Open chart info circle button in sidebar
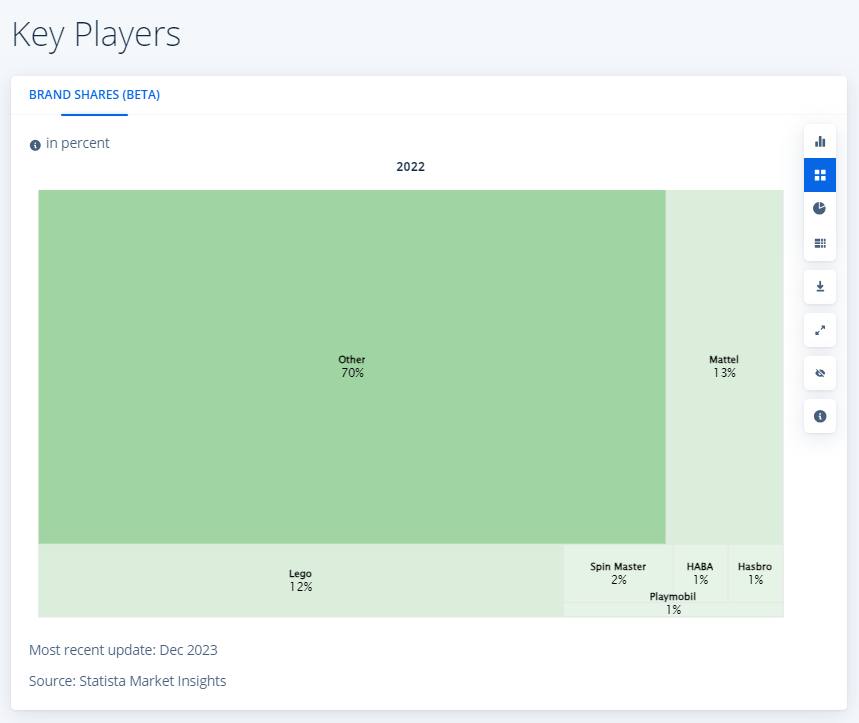Image resolution: width=859 pixels, height=723 pixels. click(x=820, y=416)
